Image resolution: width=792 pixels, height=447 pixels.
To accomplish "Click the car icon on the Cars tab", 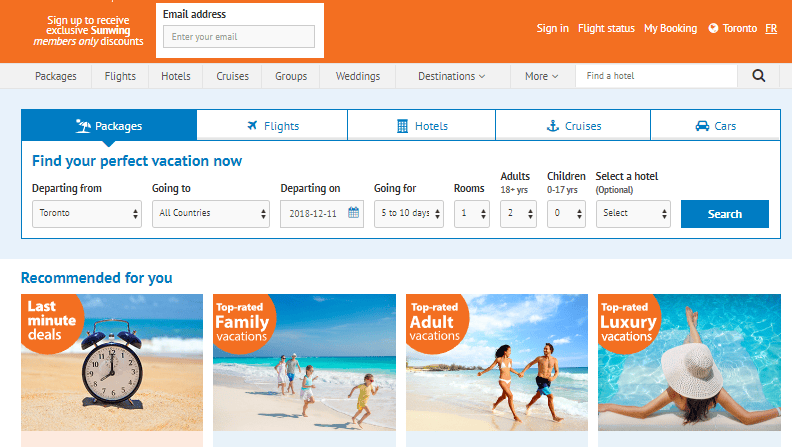I will tap(702, 126).
